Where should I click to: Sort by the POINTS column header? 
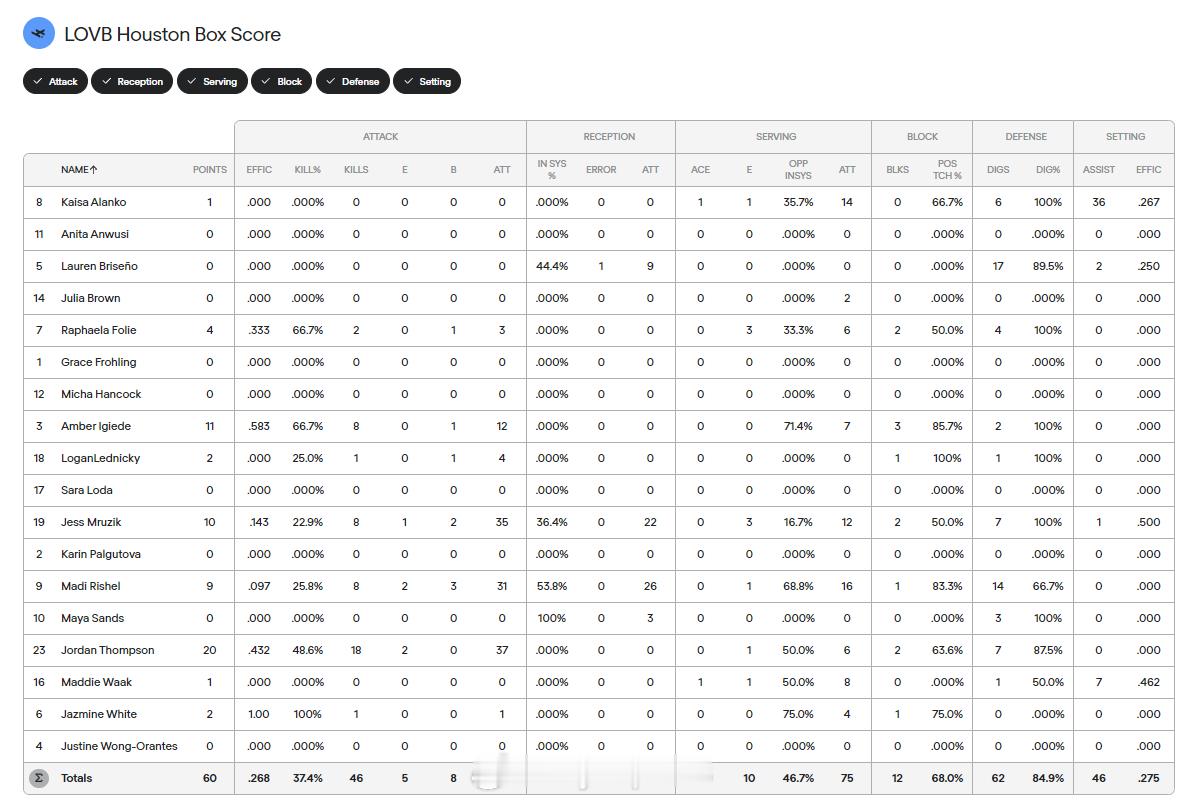coord(210,169)
